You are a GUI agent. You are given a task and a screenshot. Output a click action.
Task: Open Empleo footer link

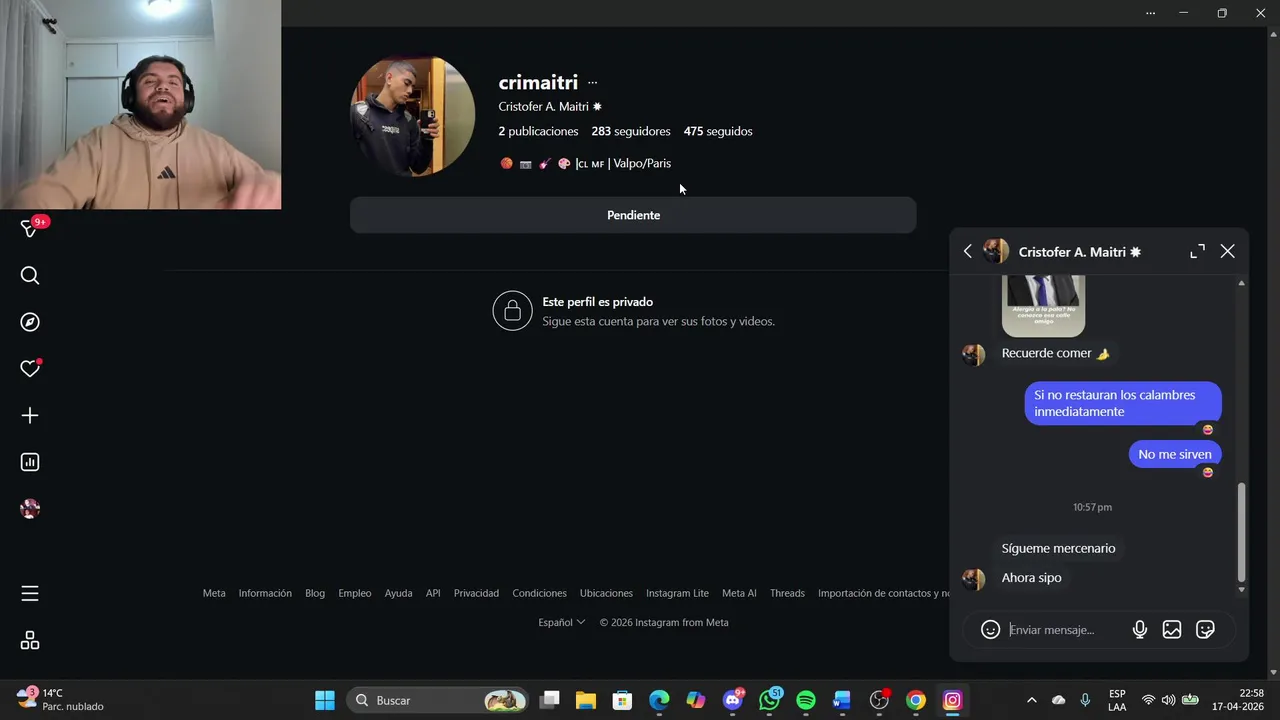[x=355, y=593]
